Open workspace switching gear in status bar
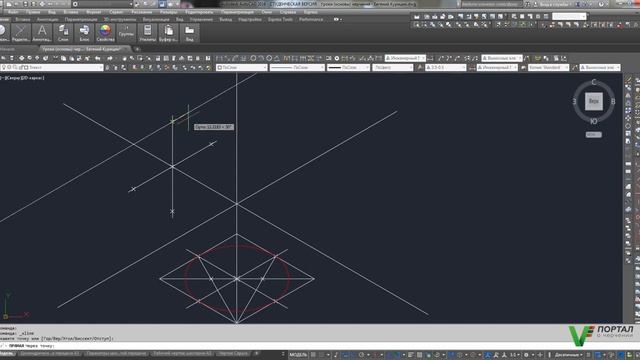 [526, 355]
